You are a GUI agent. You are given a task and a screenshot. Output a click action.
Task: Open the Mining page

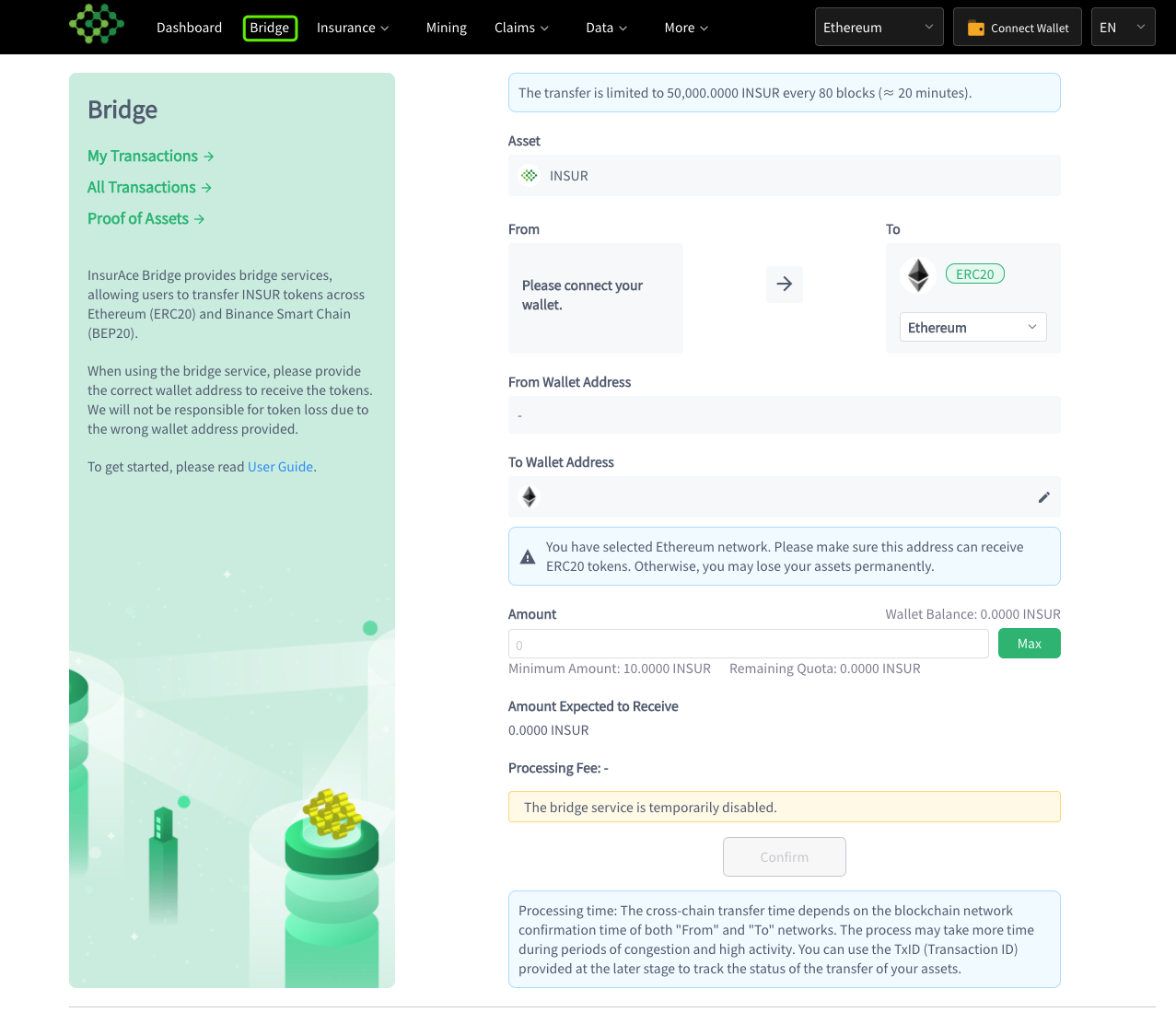(x=447, y=28)
